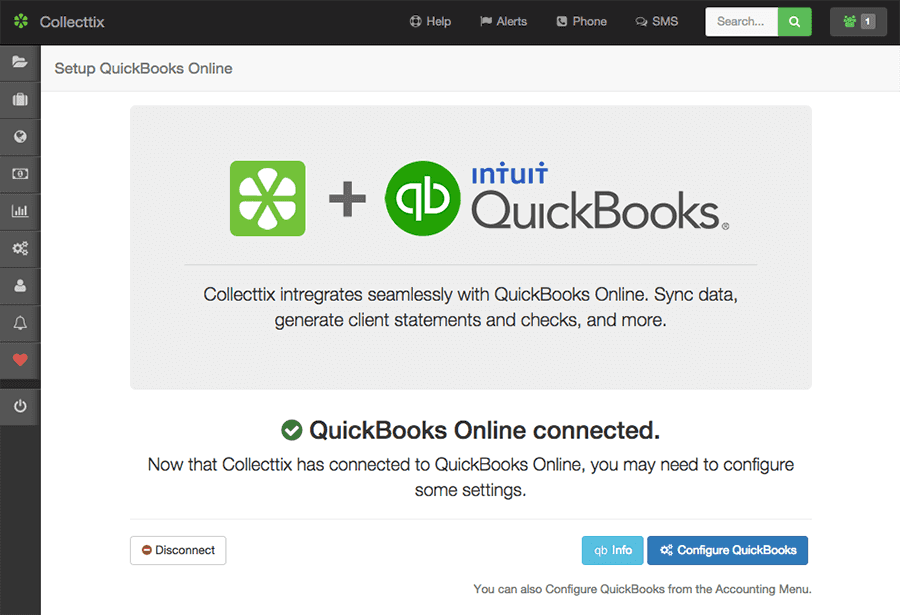
Task: Open the Help menu item
Action: (x=430, y=22)
